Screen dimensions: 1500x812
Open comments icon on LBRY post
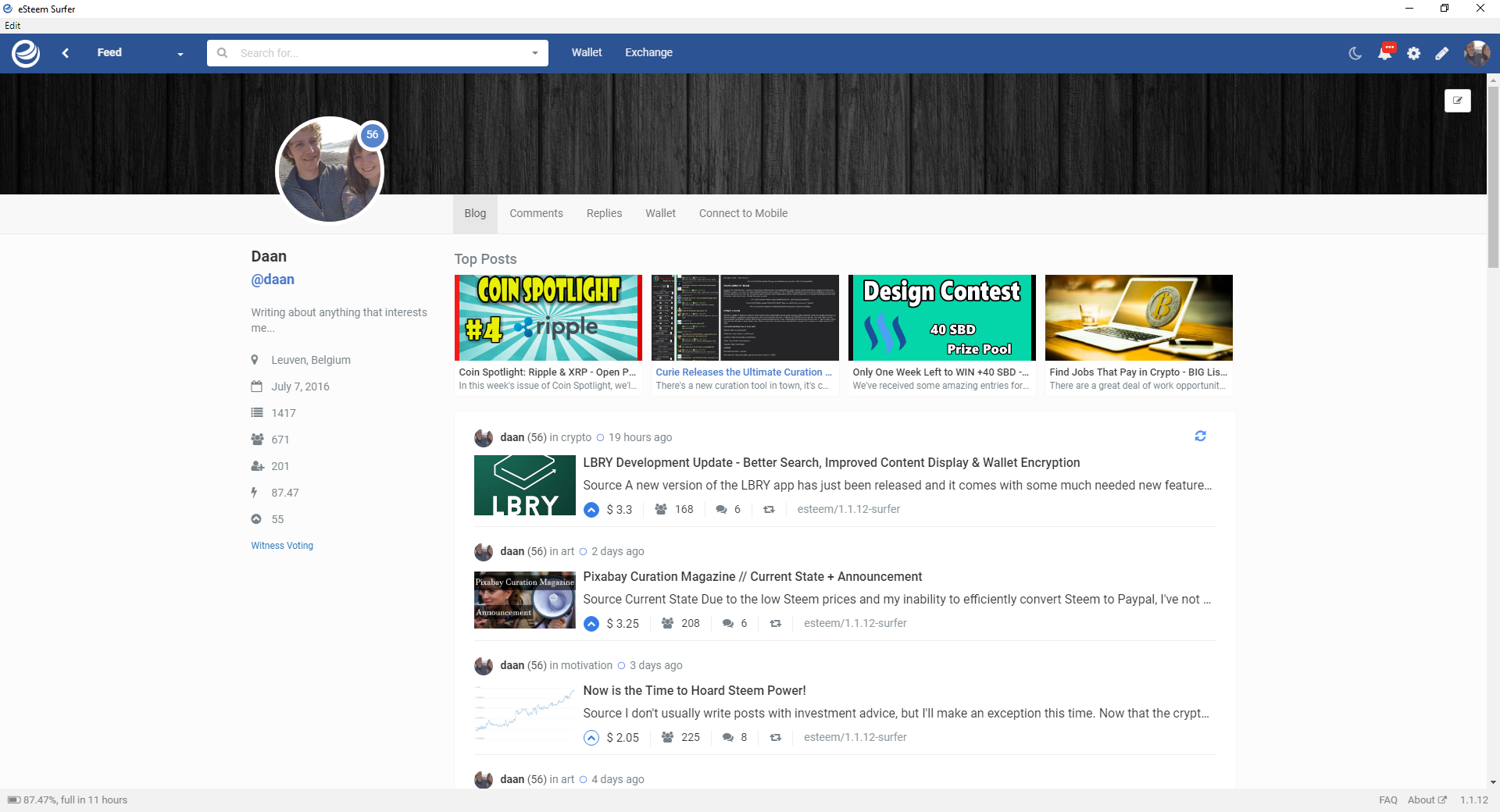click(x=722, y=510)
